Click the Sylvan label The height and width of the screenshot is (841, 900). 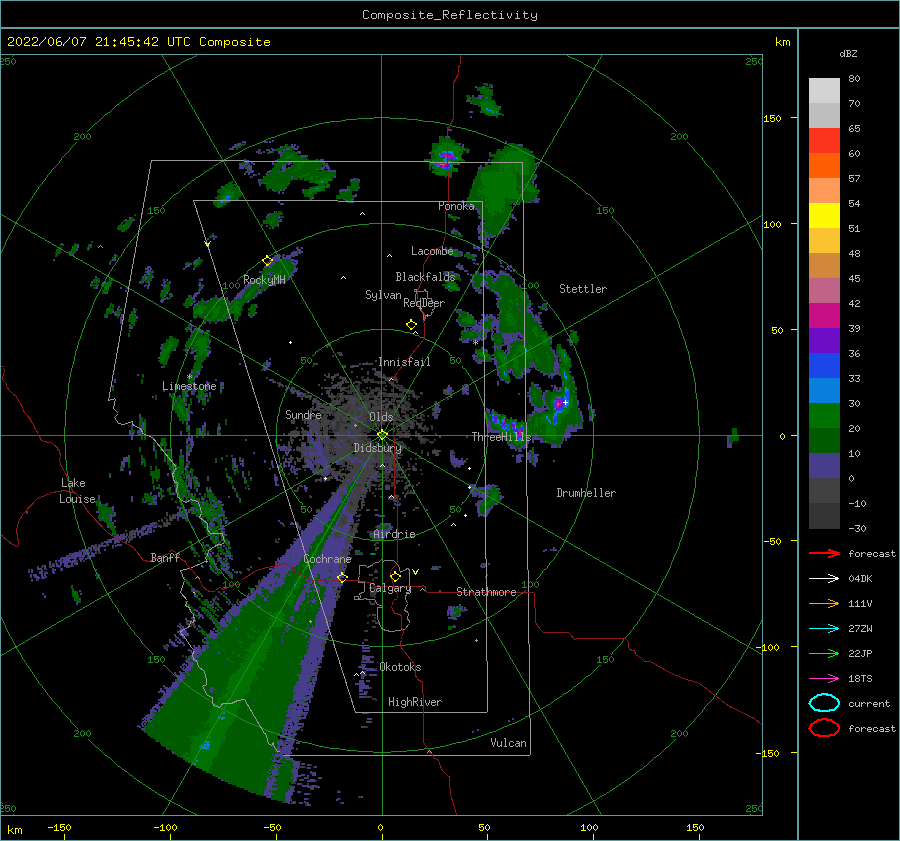[383, 295]
